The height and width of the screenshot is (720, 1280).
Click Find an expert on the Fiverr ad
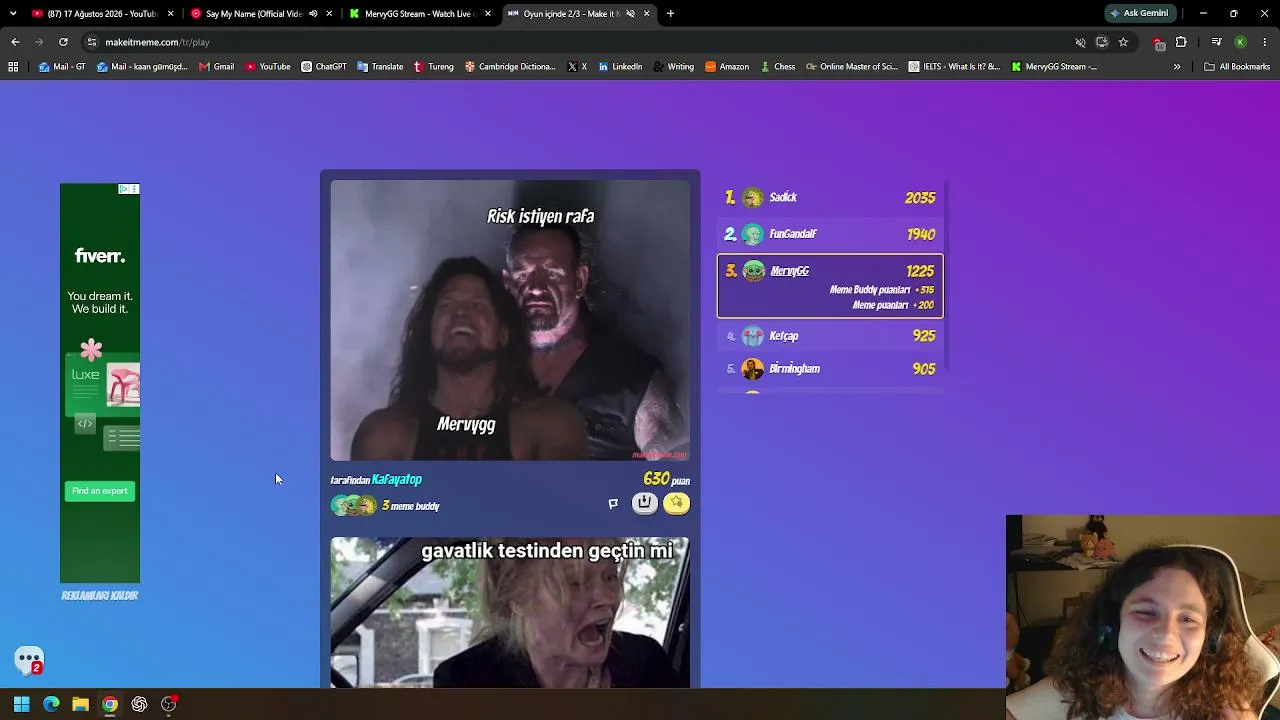point(100,491)
